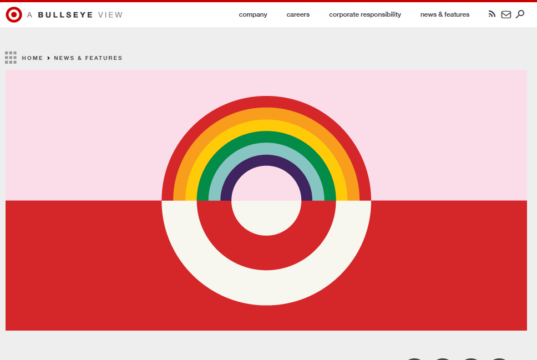Screen dimensions: 537x360
Task: Open the RSS feed icon
Action: point(492,14)
